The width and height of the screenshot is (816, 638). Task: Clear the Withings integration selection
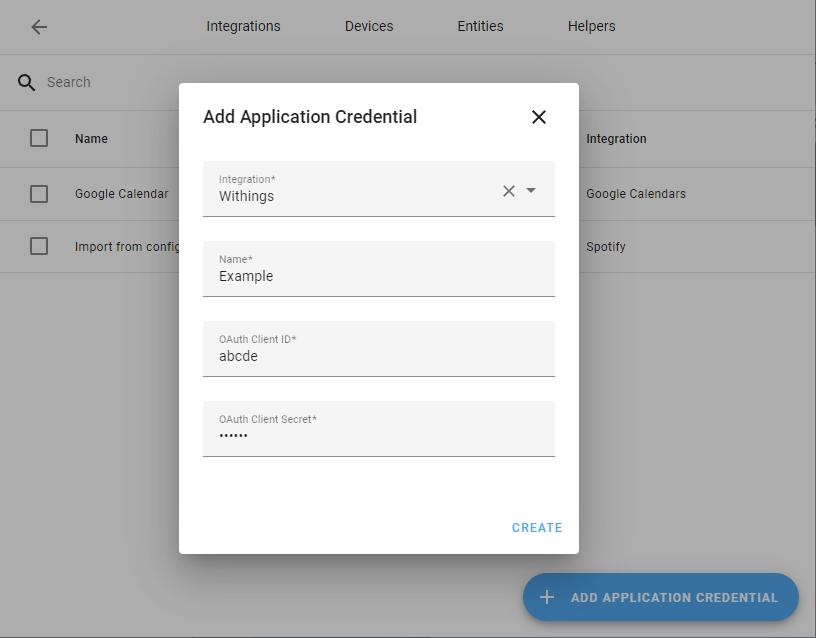(509, 191)
